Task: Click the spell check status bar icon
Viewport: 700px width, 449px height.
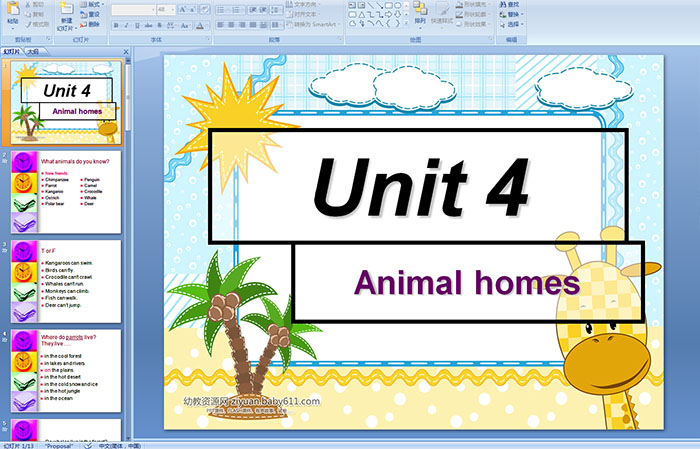Action: pyautogui.click(x=88, y=446)
